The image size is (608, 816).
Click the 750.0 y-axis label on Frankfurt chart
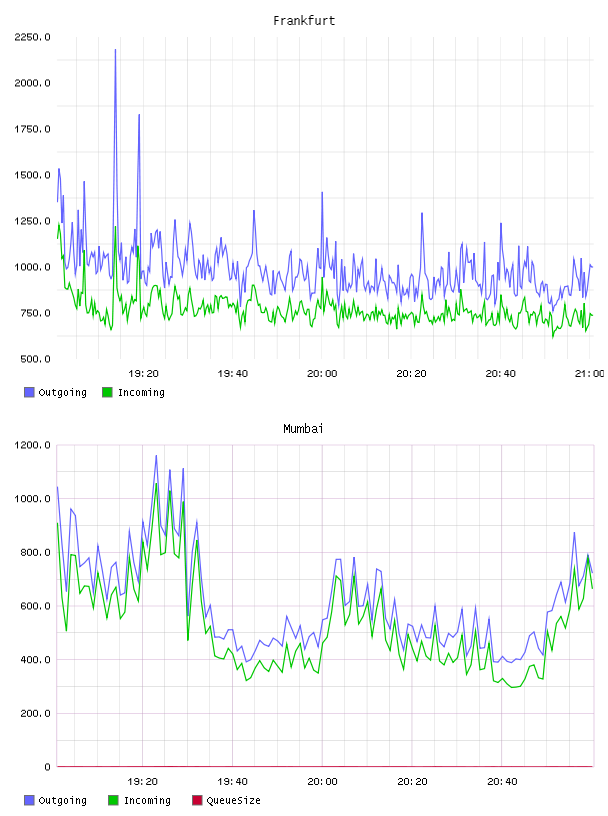[x=35, y=313]
